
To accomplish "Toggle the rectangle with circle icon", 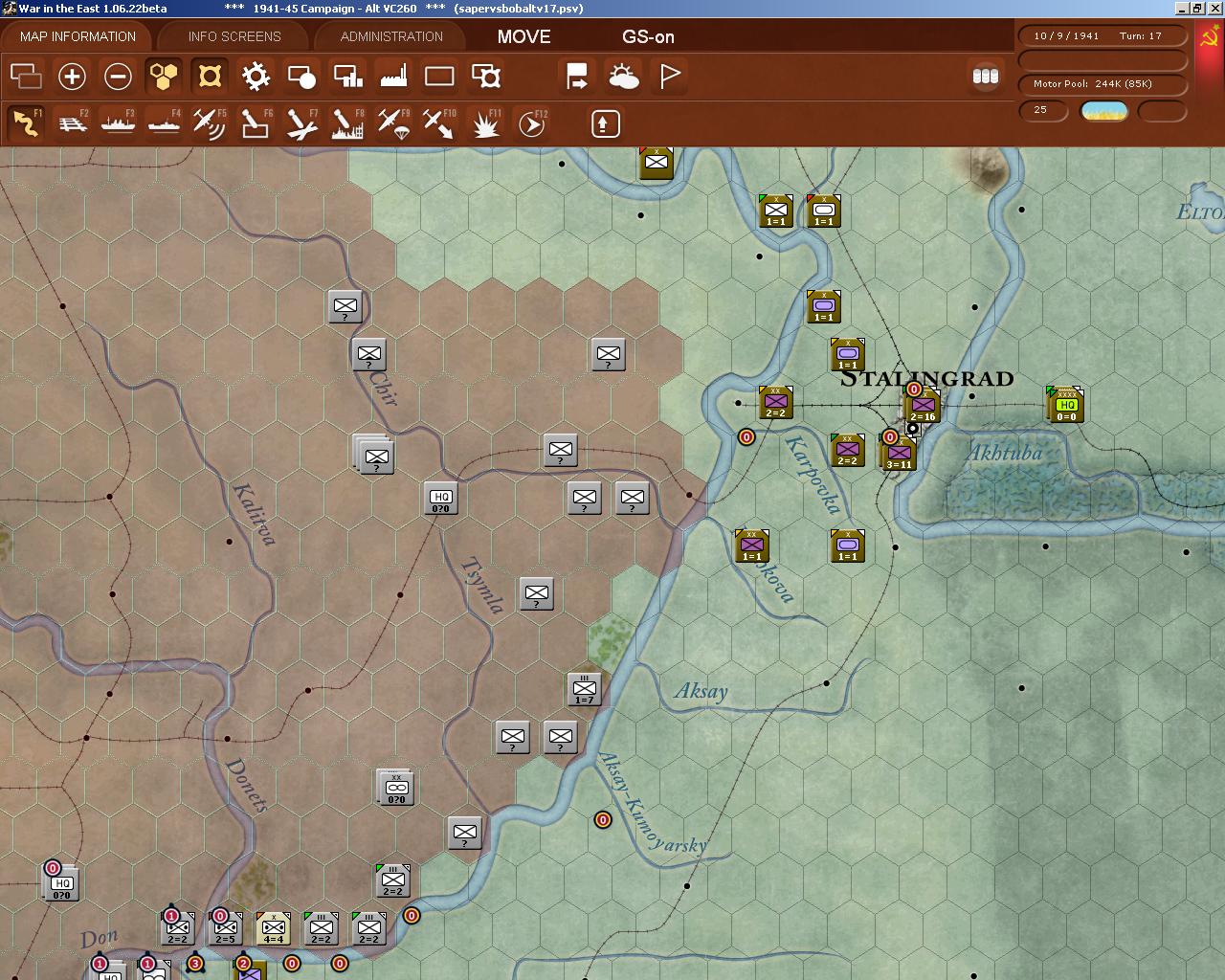I will [301, 76].
